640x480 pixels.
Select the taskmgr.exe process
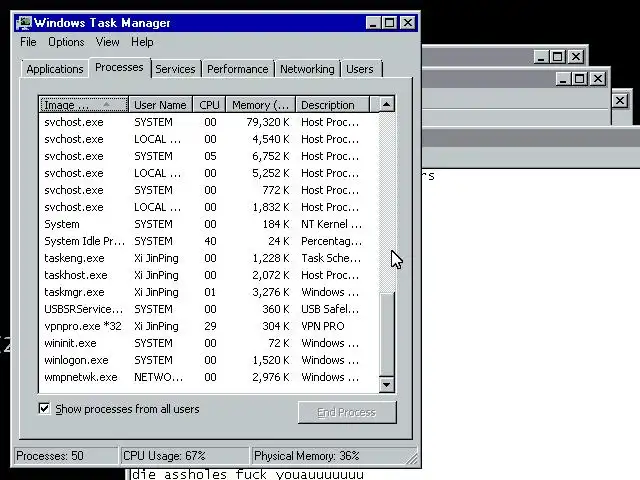209,292
